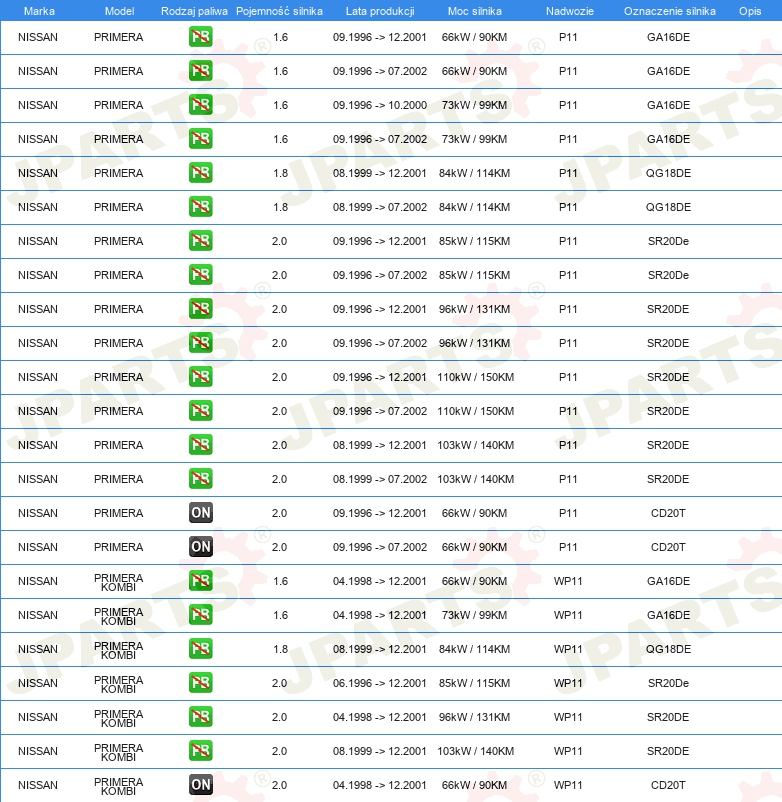Click petrol icon in Primera Kombi 96kW row
This screenshot has width=782, height=802.
coord(200,717)
